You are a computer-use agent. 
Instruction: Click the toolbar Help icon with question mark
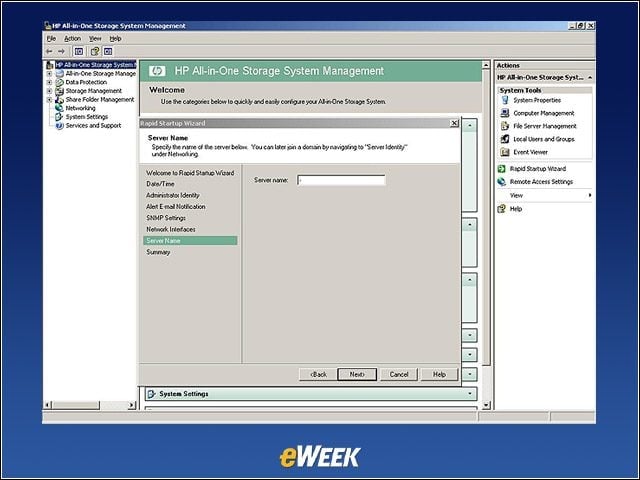pos(95,51)
